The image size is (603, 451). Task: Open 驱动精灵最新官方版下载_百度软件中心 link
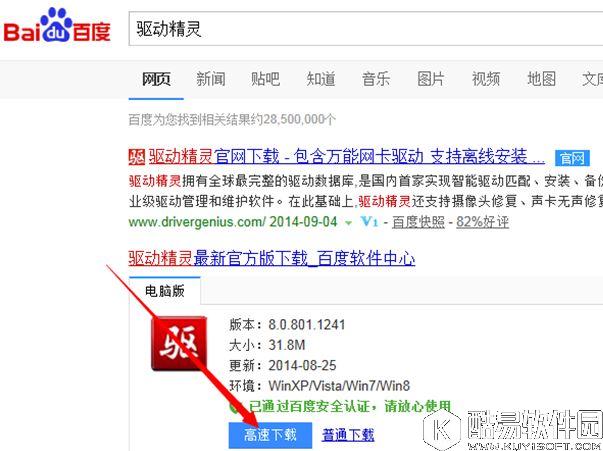click(x=272, y=258)
